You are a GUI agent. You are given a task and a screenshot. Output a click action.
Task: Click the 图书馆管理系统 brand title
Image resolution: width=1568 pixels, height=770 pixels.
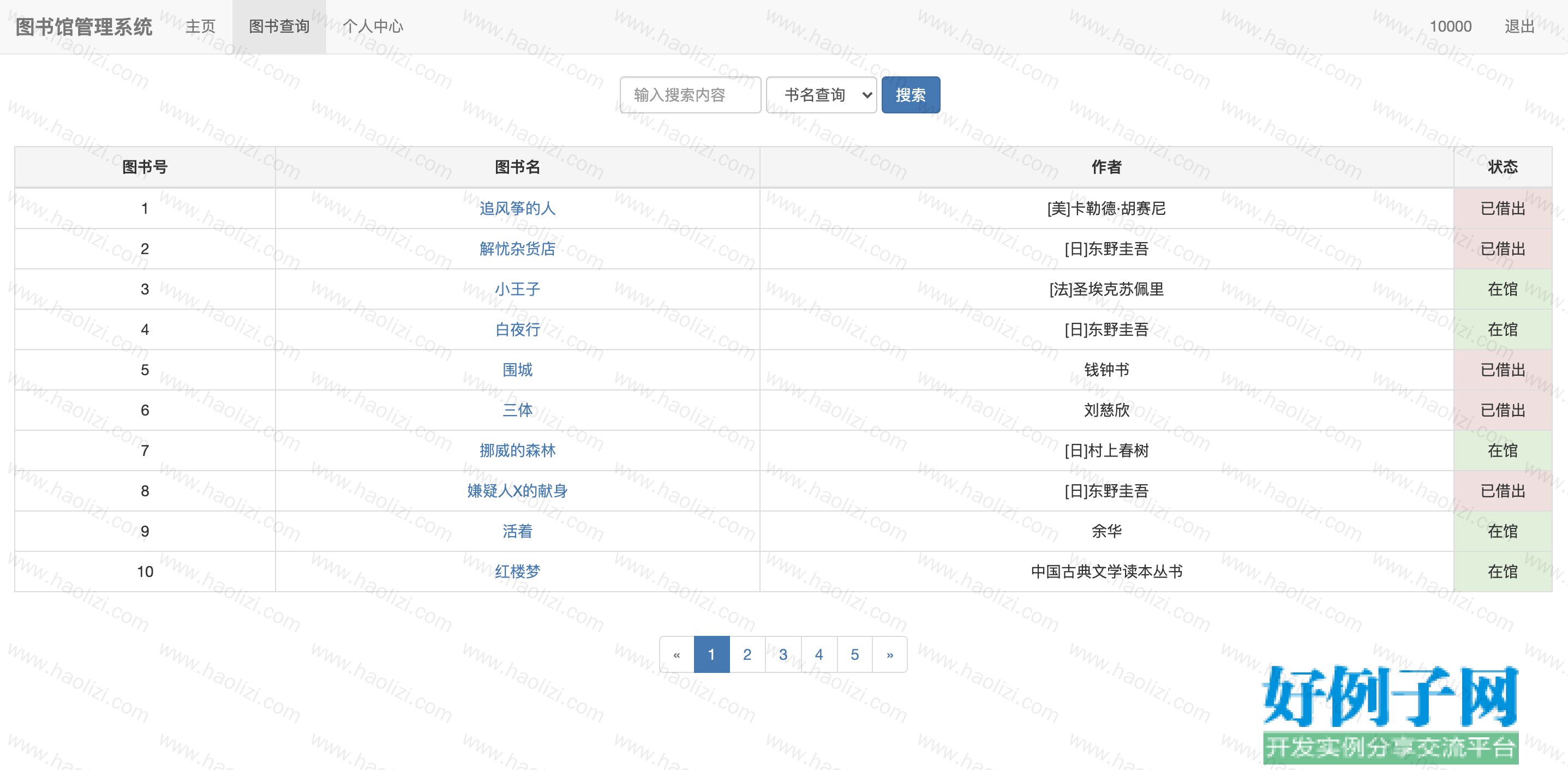click(x=83, y=27)
